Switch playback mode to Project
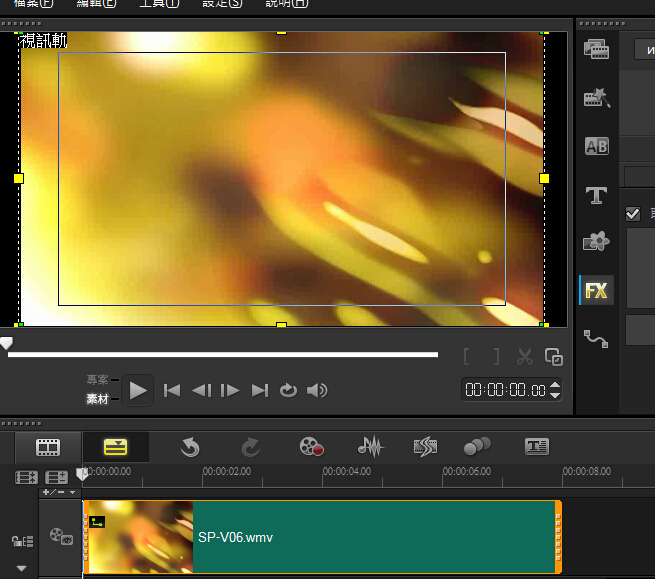The image size is (655, 579). 98,380
